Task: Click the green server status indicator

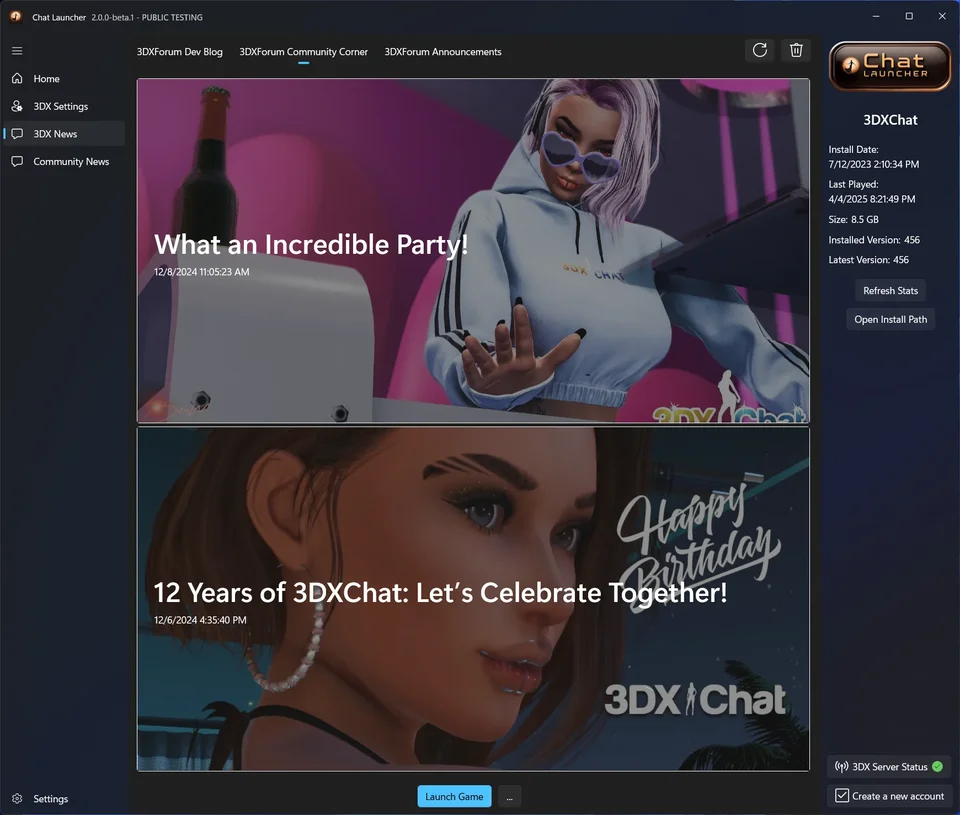Action: click(x=937, y=767)
